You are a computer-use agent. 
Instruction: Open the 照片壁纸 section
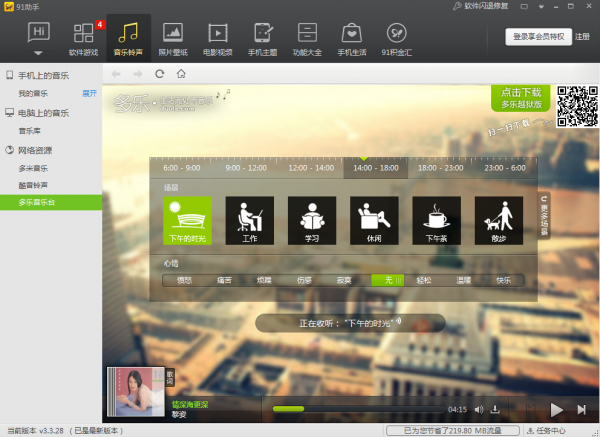coord(173,39)
